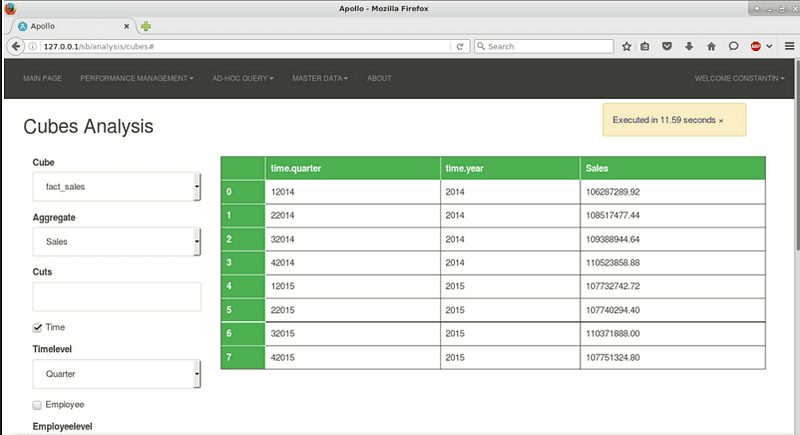Viewport: 800px width, 435px height.
Task: Click the Adblock Plus icon
Action: 756,46
